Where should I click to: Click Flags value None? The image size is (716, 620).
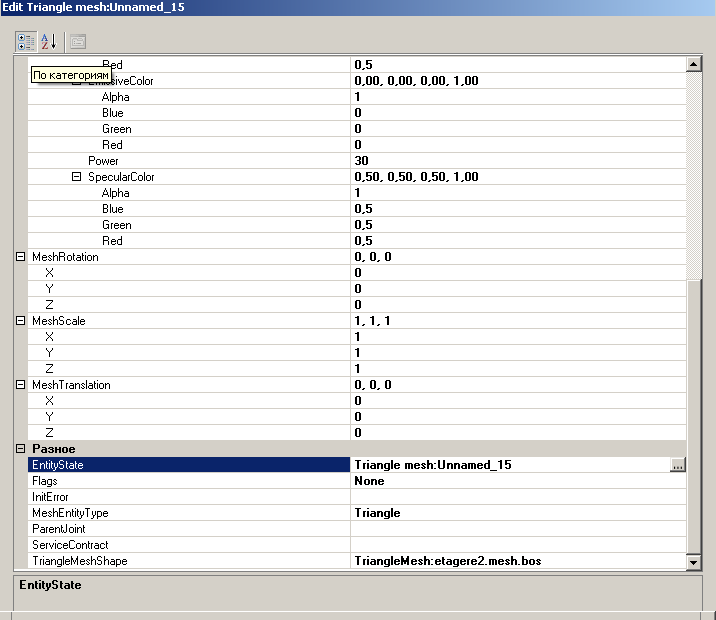click(518, 481)
